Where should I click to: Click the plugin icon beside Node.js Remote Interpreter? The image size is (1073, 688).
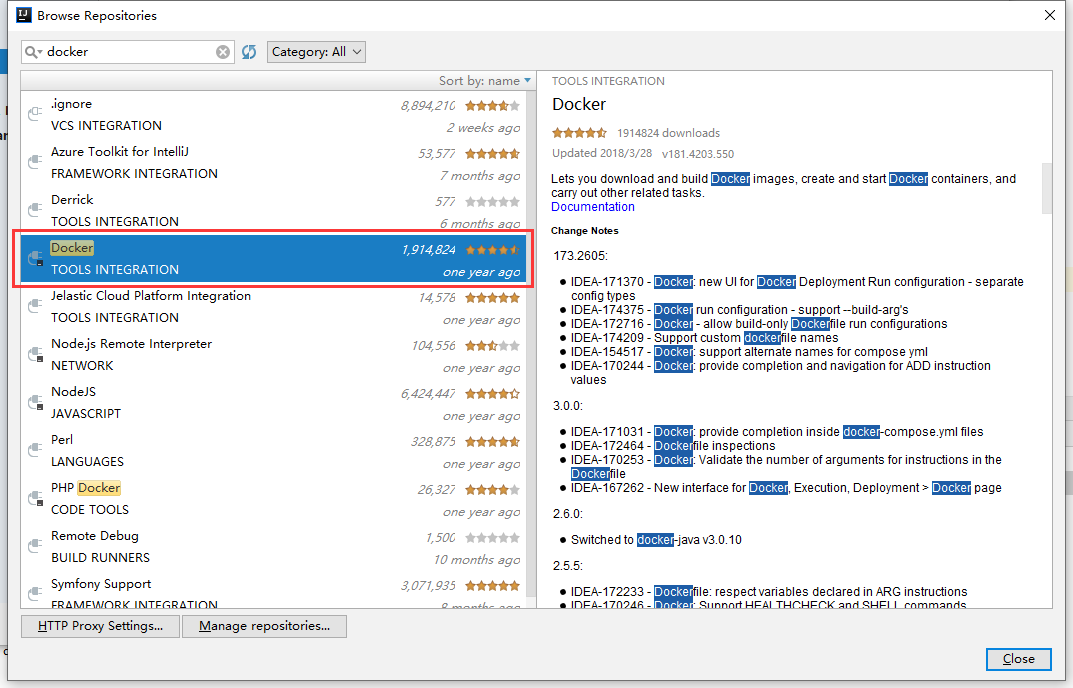(35, 354)
